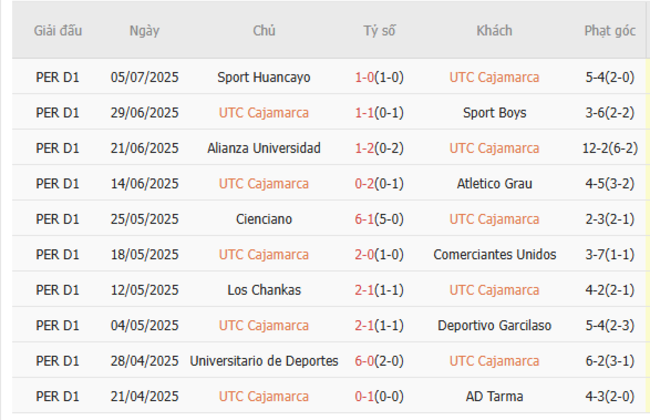Screen dimensions: 650x420
Task: Open the Sport Boys team link
Action: click(x=494, y=113)
